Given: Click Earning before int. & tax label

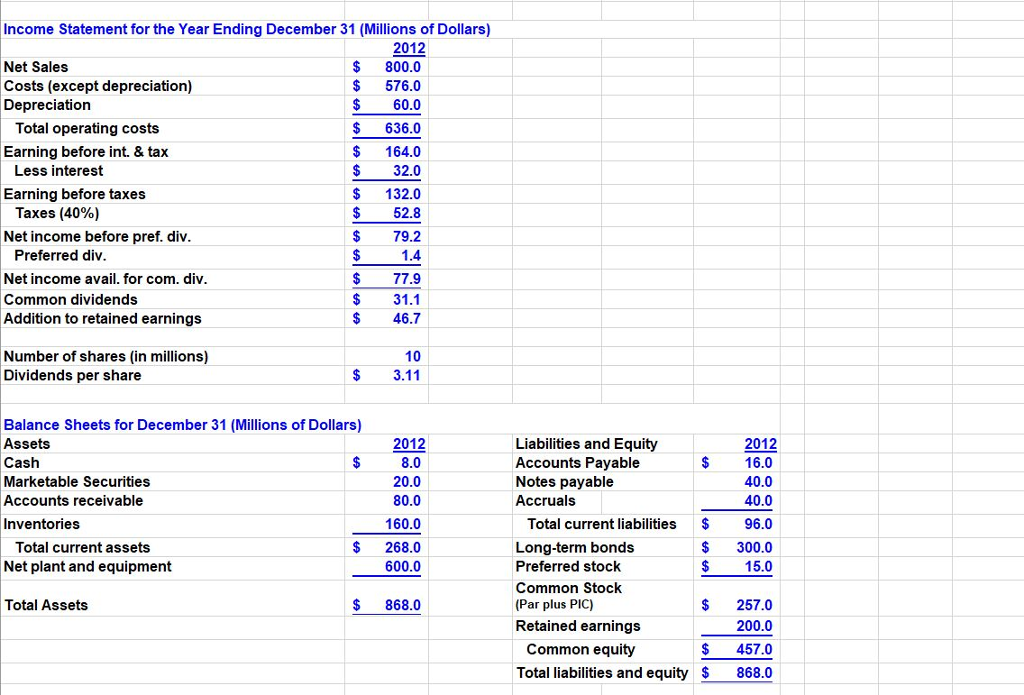Looking at the screenshot, I should (86, 152).
